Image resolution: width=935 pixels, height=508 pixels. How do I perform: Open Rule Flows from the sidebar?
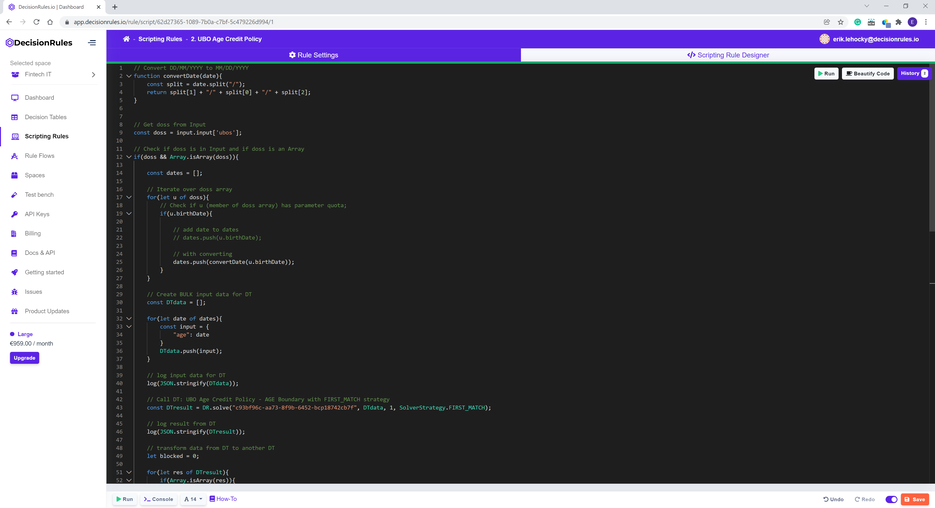tap(39, 156)
